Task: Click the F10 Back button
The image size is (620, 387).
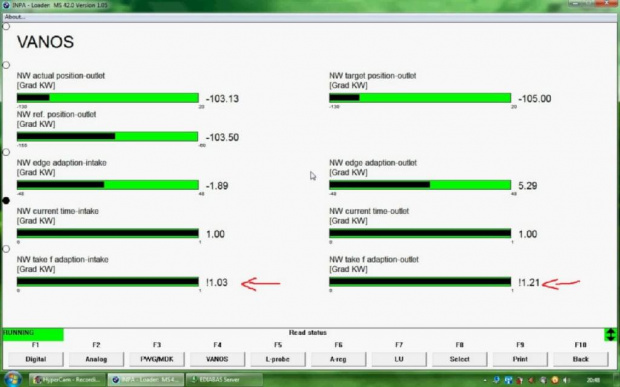Action: coord(580,359)
